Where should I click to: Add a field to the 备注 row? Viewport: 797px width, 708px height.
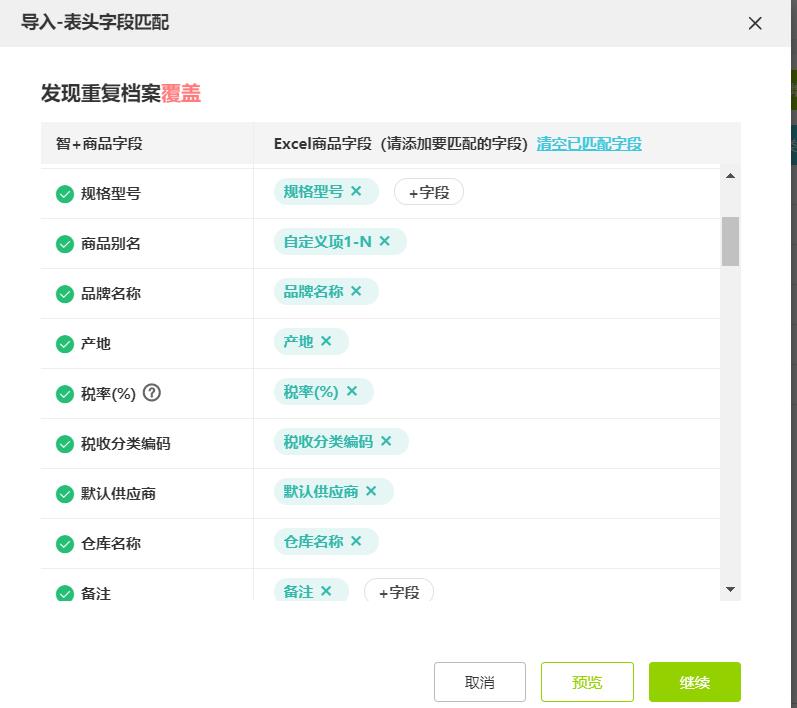[x=399, y=592]
